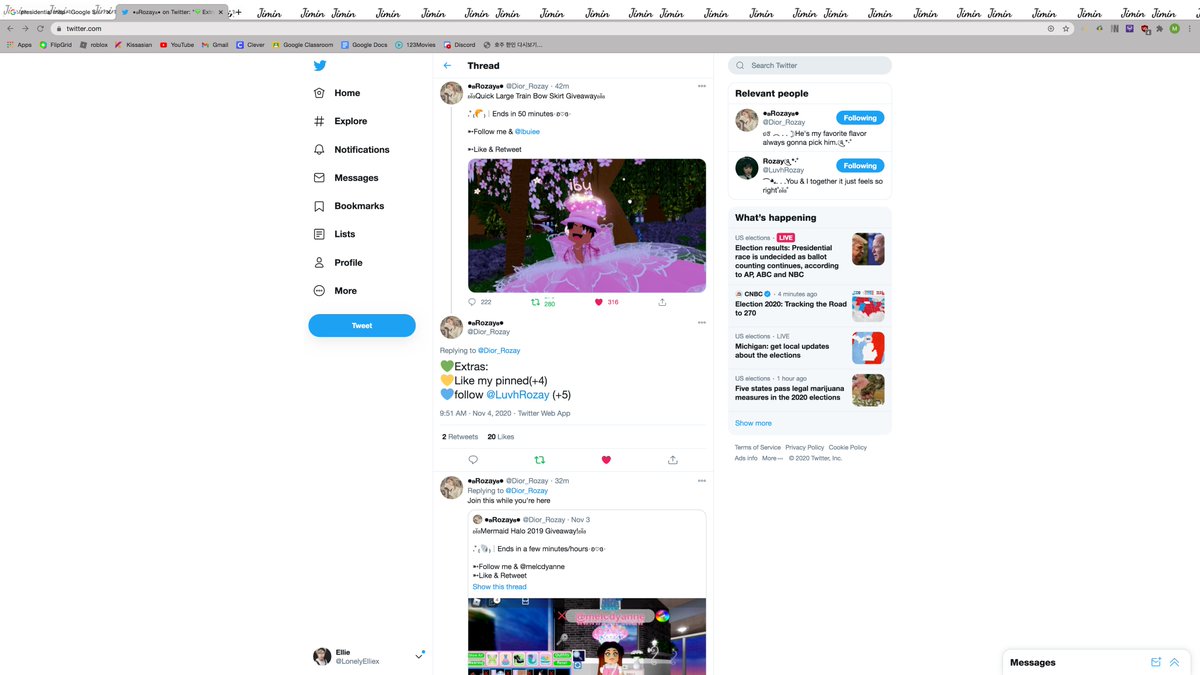Open Messages in the sidebar

pos(346,178)
